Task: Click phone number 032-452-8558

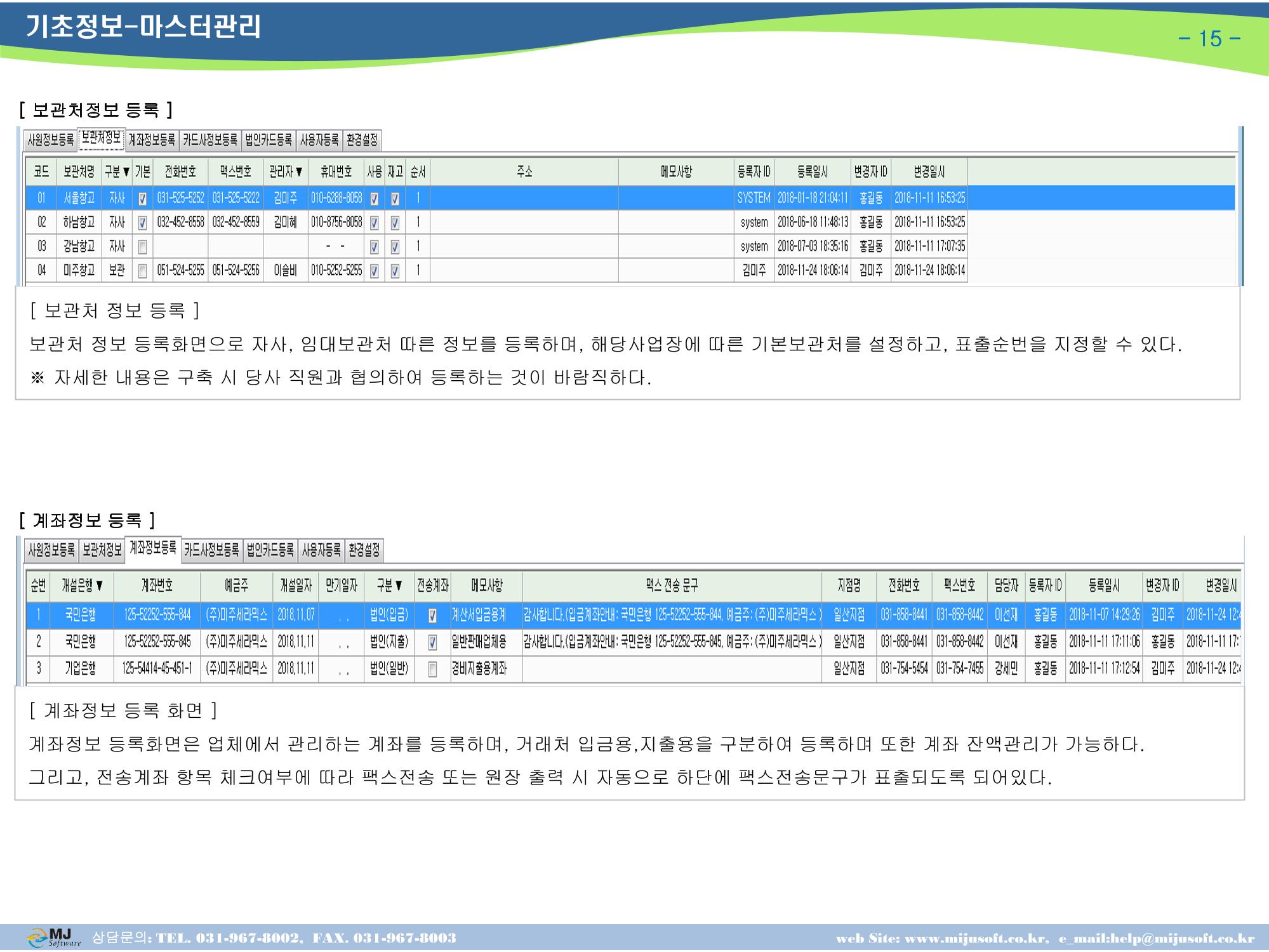Action: click(180, 223)
